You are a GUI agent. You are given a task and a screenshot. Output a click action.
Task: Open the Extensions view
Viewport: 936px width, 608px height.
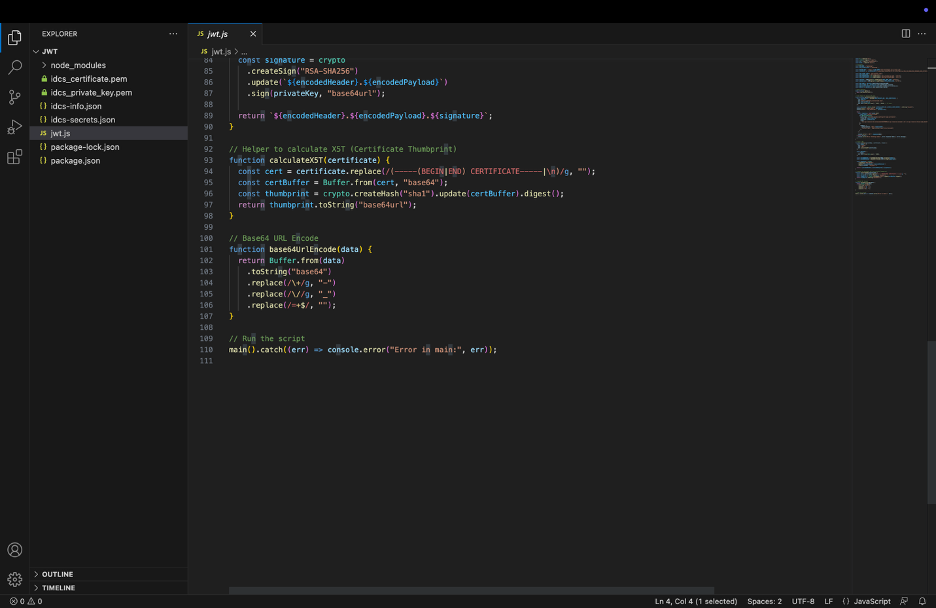click(14, 157)
